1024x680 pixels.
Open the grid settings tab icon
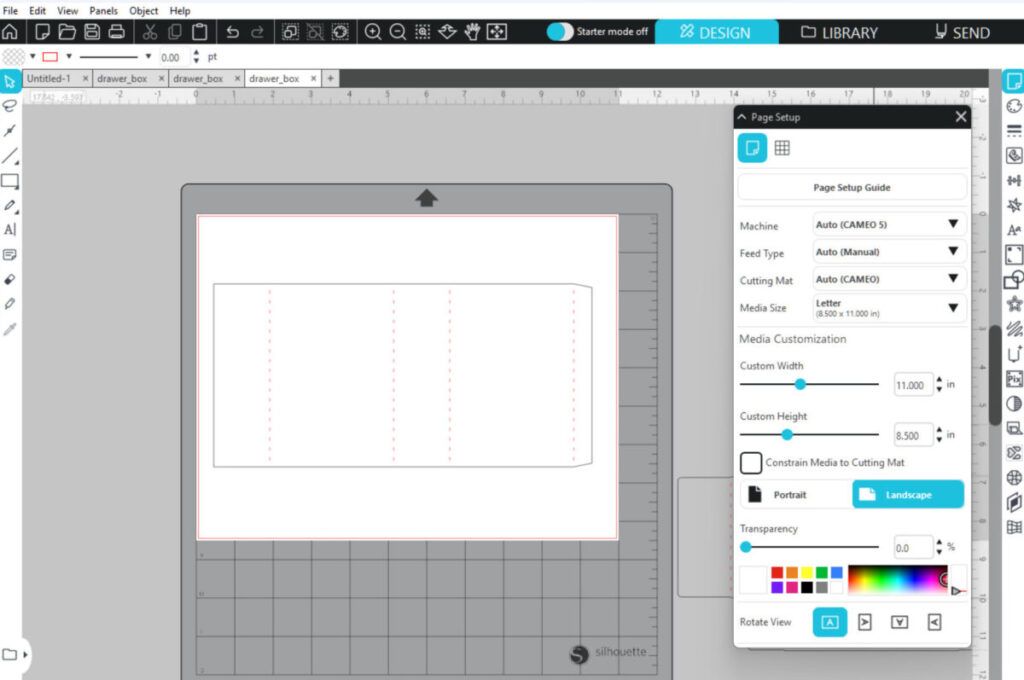click(x=782, y=148)
